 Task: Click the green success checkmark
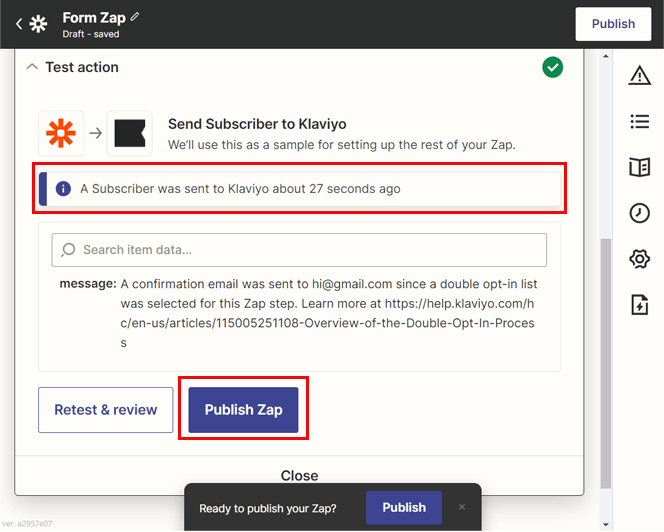tap(552, 67)
